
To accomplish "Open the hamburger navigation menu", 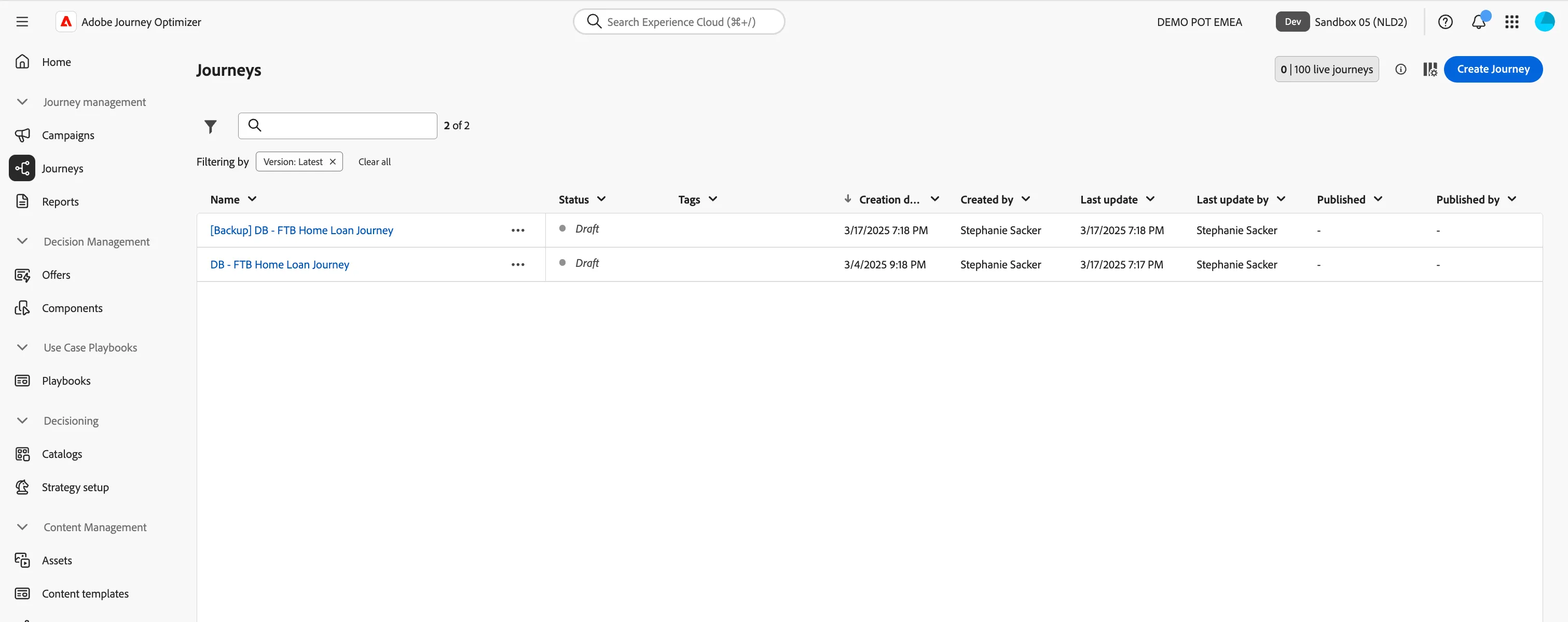I will 22,22.
